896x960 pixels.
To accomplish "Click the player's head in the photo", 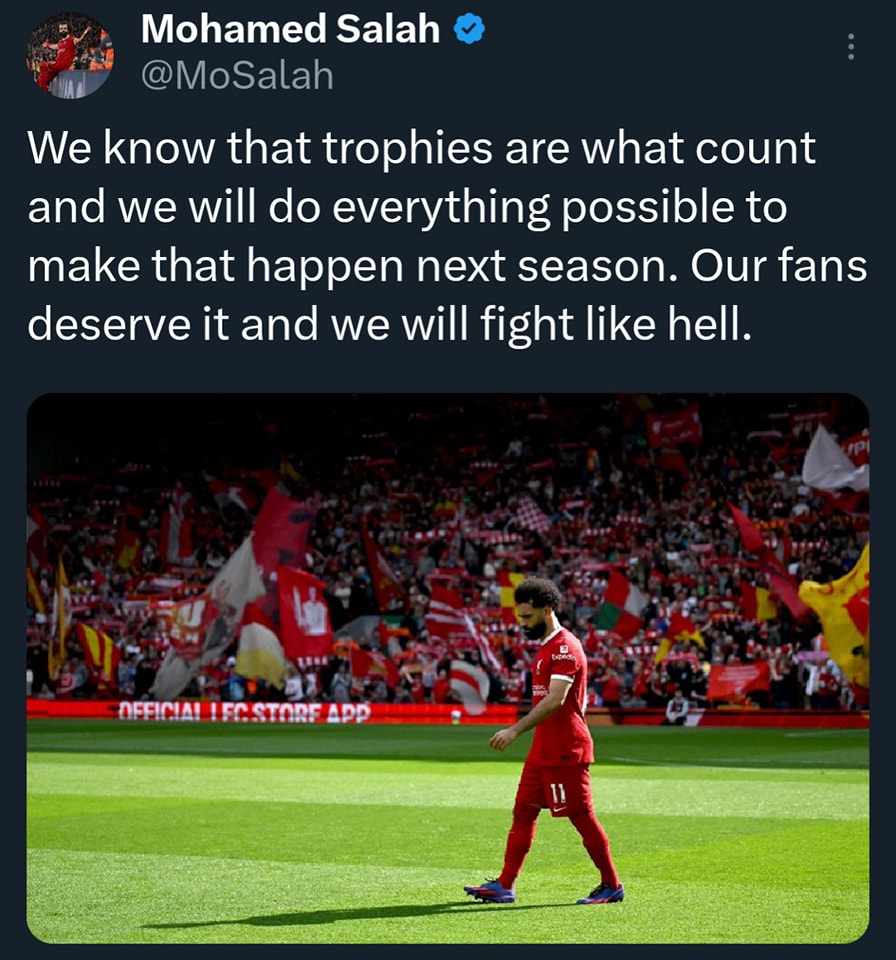I will click(x=536, y=606).
